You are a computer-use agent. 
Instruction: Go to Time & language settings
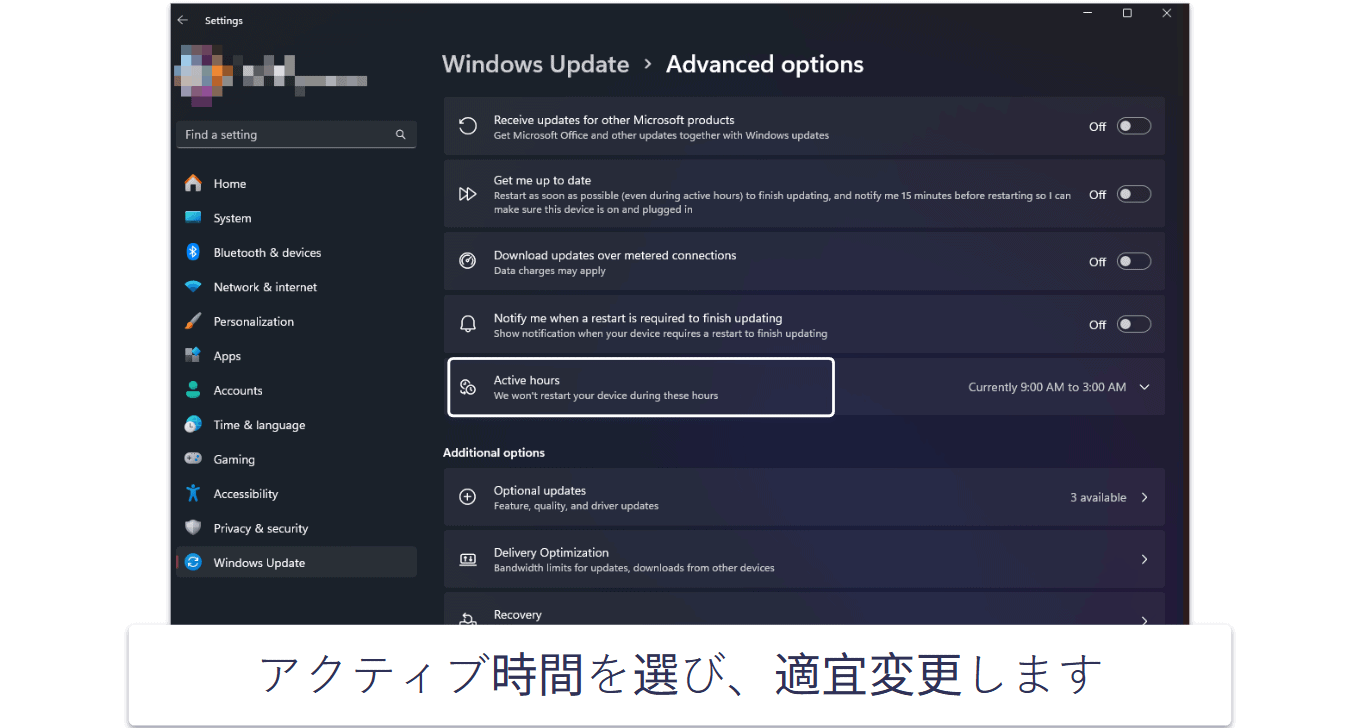coord(296,425)
